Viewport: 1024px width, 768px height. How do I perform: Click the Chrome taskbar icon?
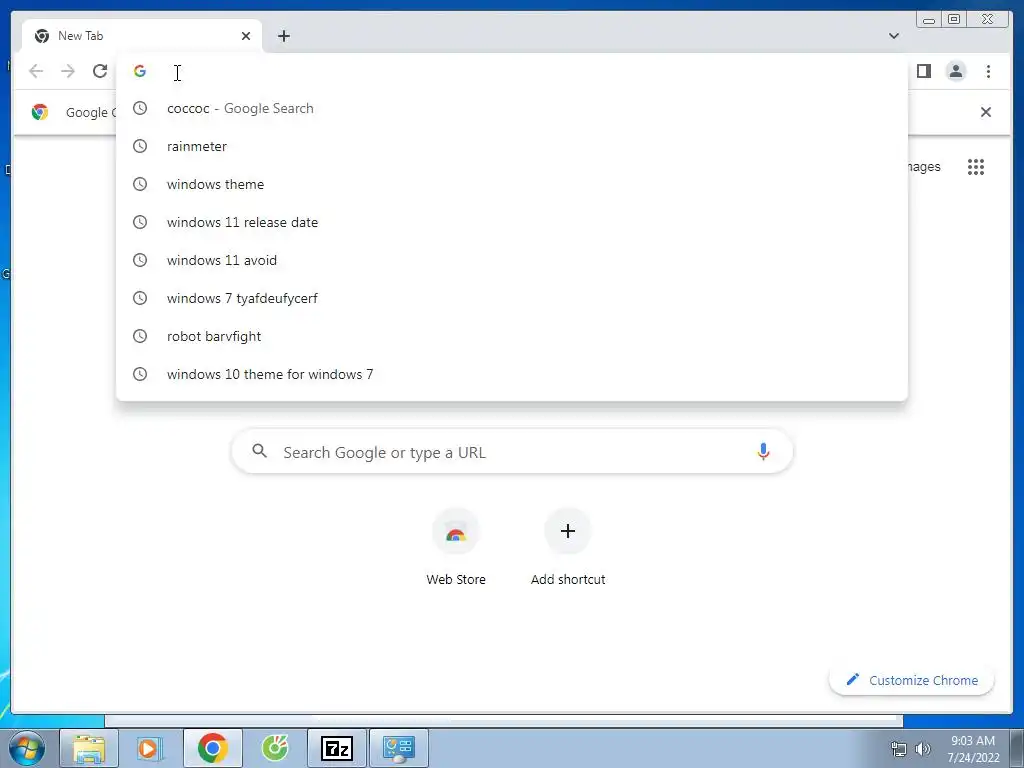pyautogui.click(x=212, y=748)
